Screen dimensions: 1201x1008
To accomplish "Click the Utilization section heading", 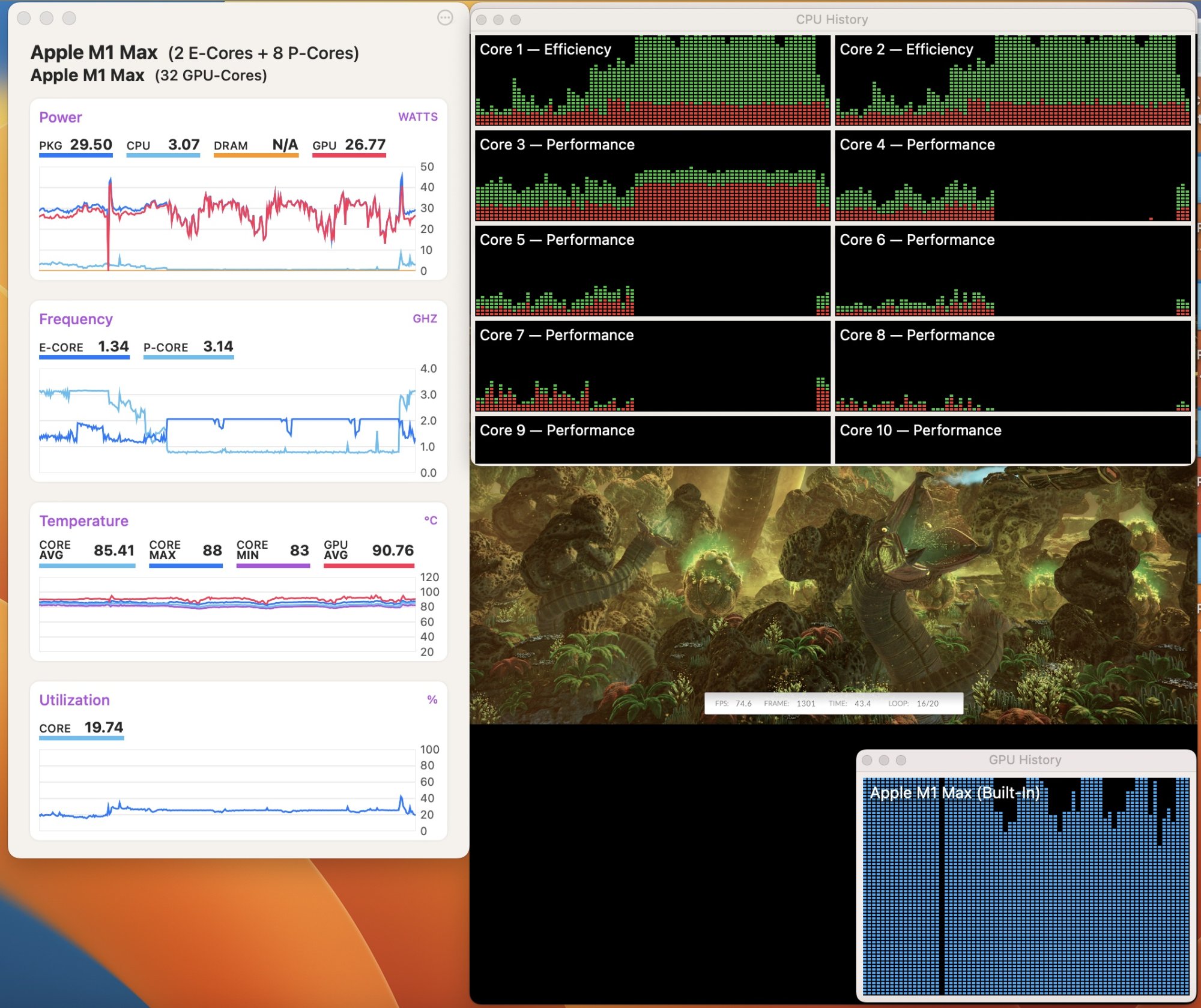I will [74, 700].
